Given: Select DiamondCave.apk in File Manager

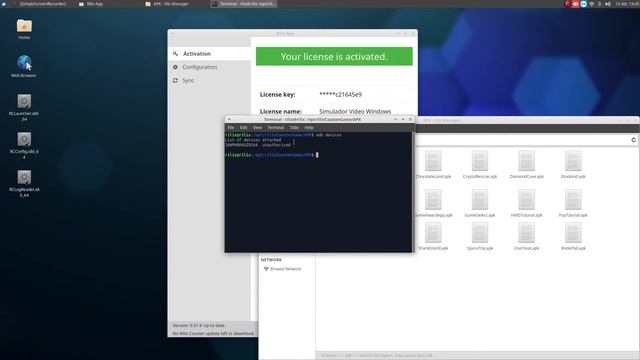Looking at the screenshot, I should coord(527,165).
